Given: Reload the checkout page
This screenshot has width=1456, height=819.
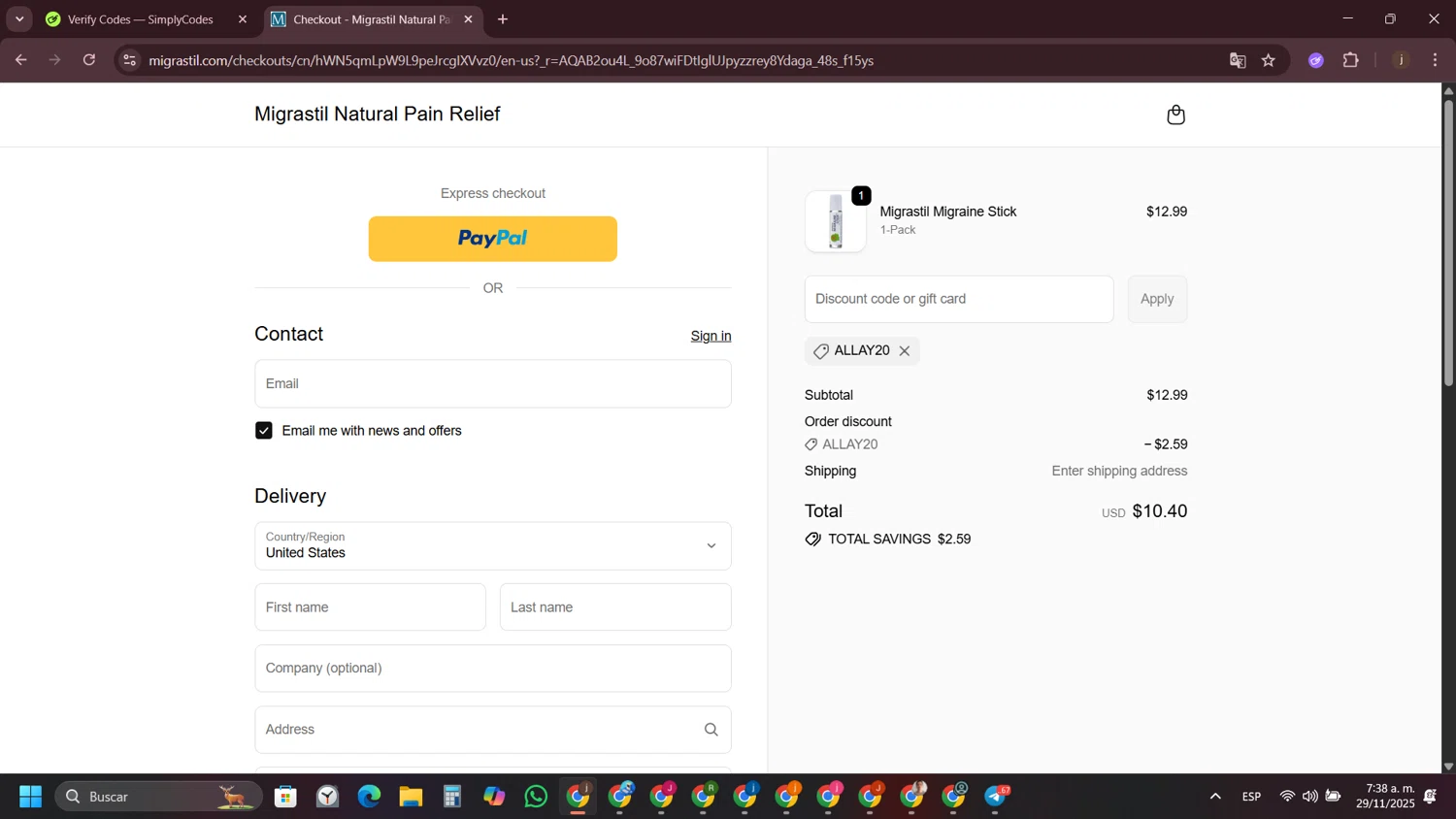Looking at the screenshot, I should coord(89,60).
